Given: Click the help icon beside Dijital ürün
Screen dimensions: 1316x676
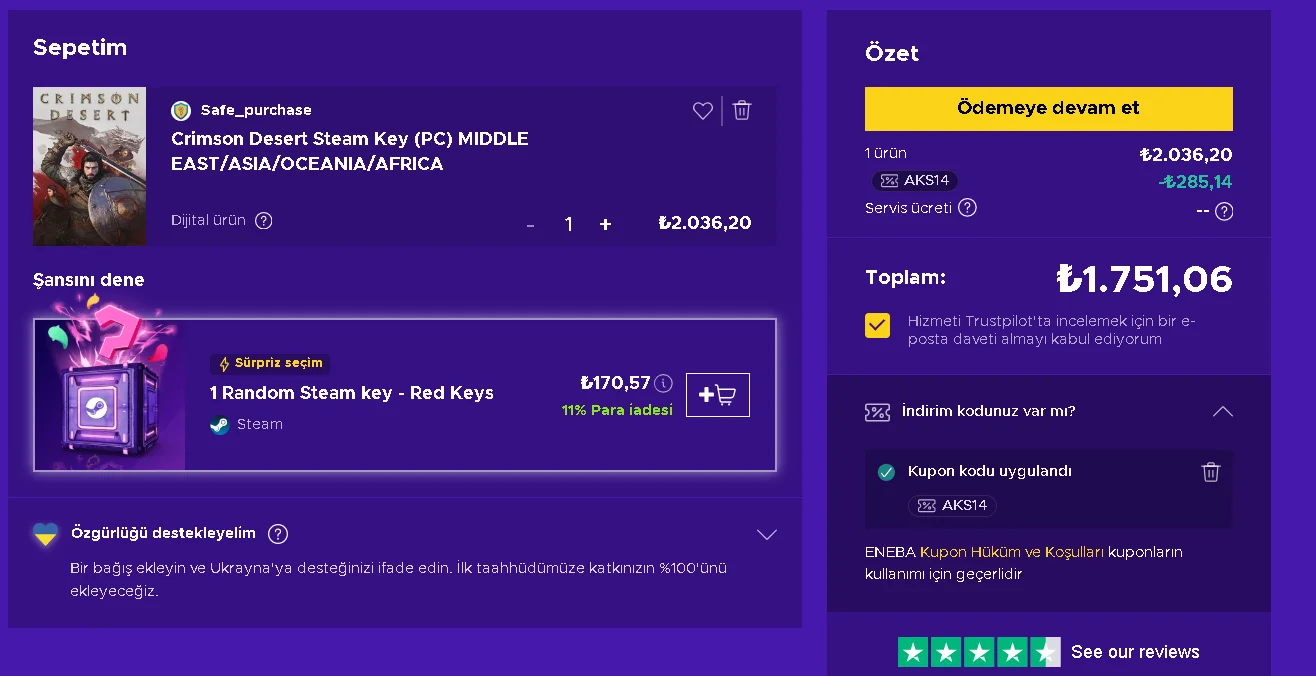Looking at the screenshot, I should [264, 221].
